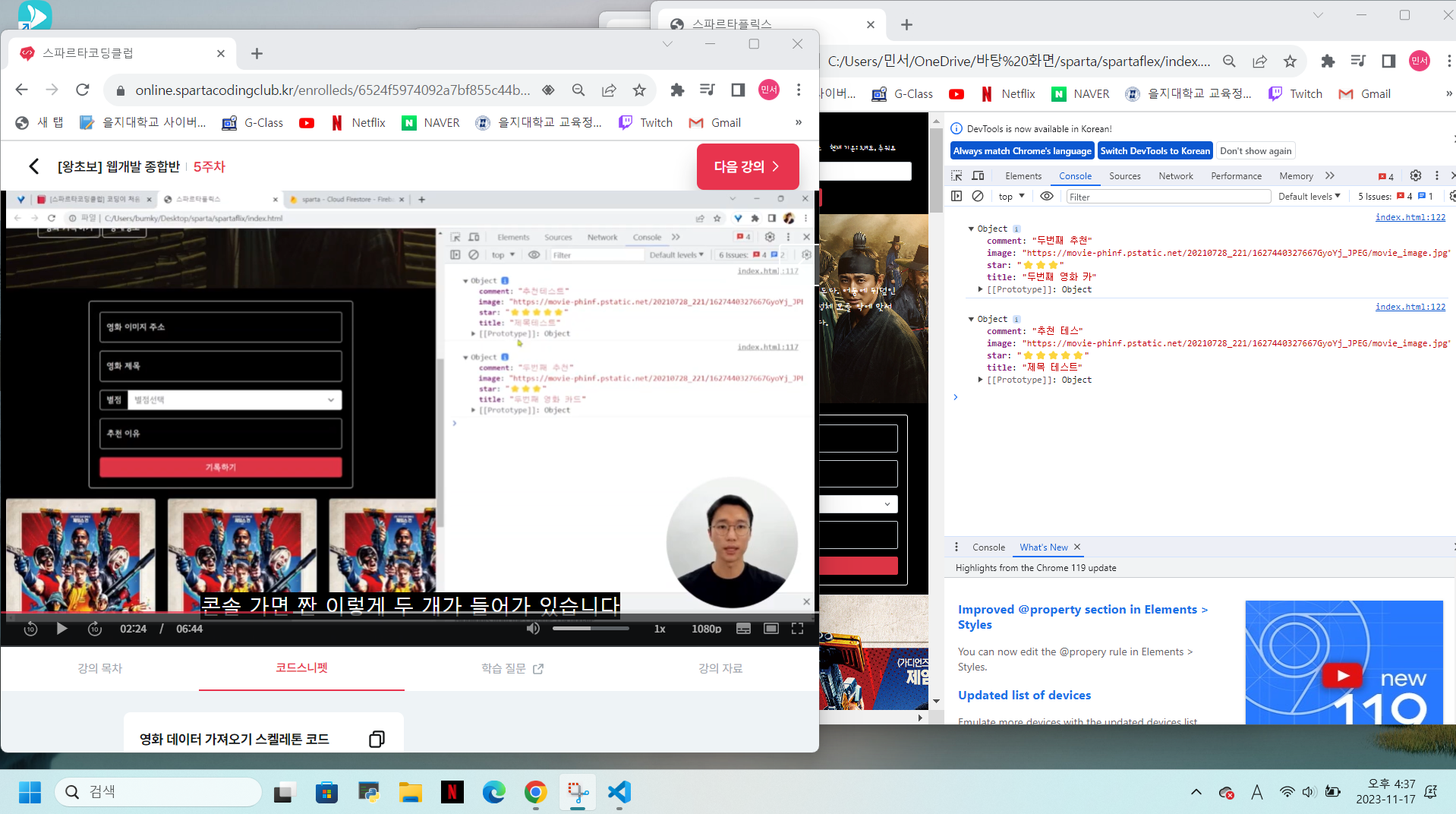Close the 스파르타코딩클럽 tab
1456x814 pixels.
pyautogui.click(x=221, y=53)
